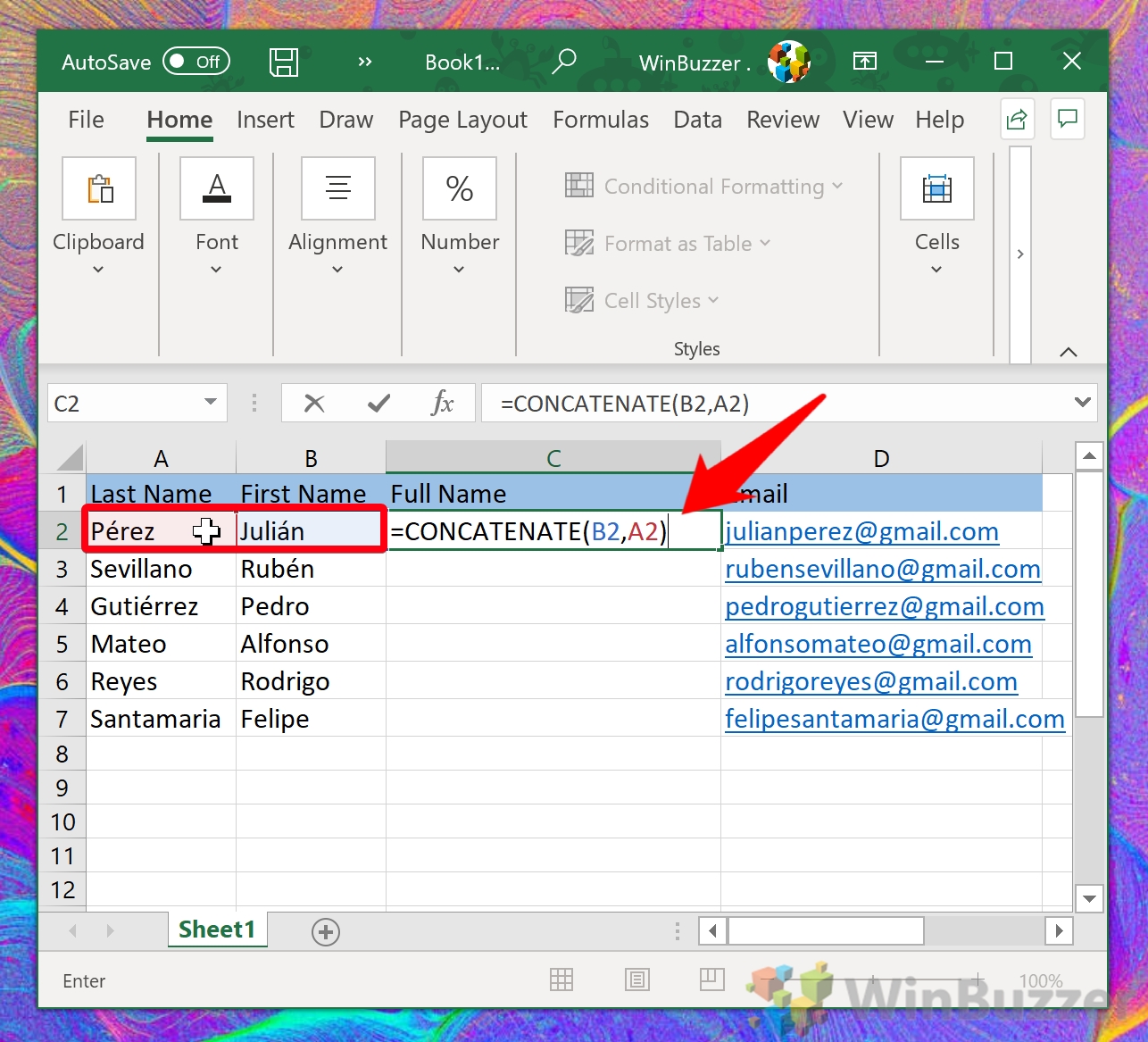Click the horizontal scrollbar left arrow
Screen dimensions: 1148x1042
coord(712,931)
